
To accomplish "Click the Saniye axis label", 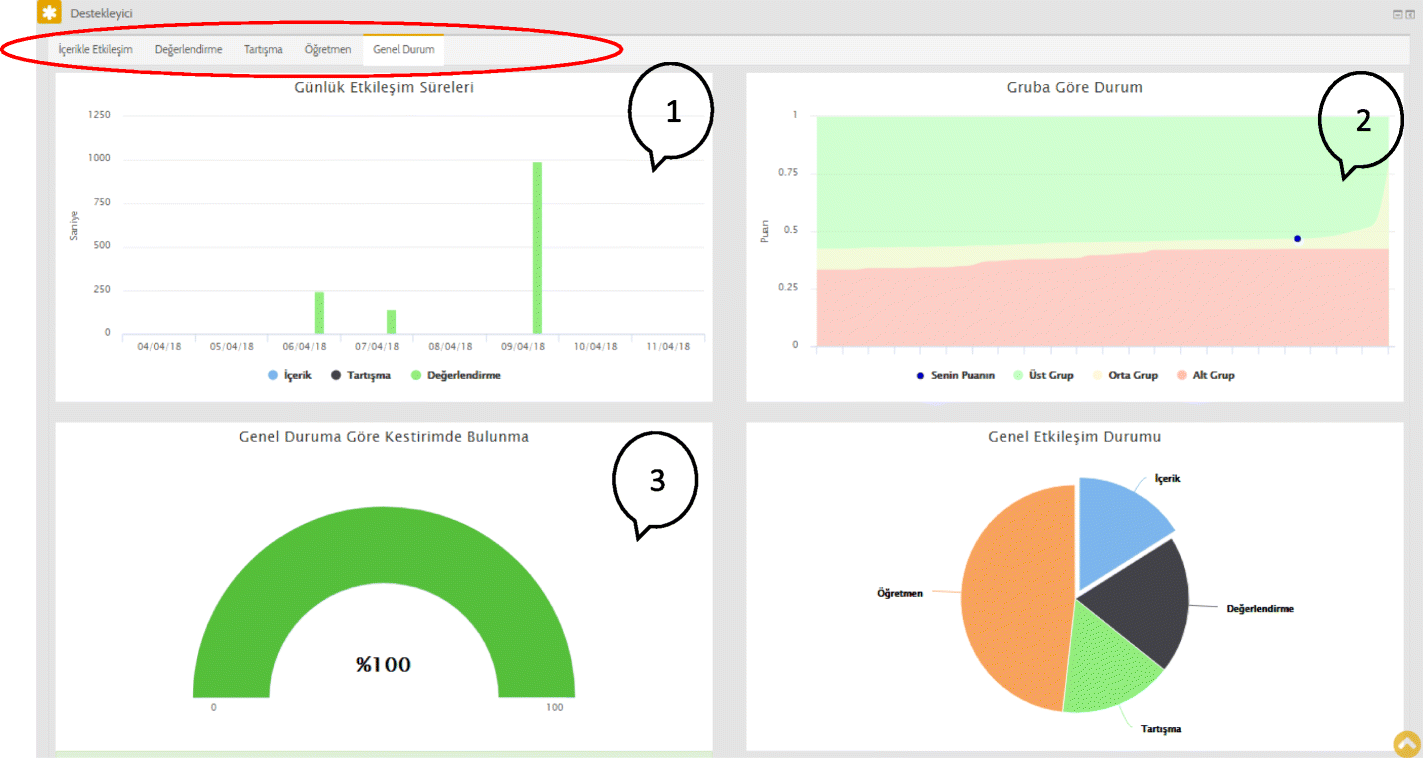I will (74, 225).
